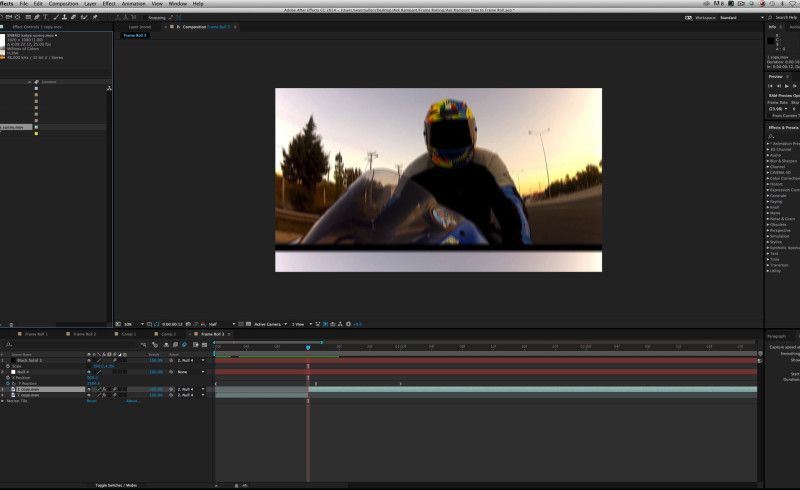Open parent dropdown of selected 1 copy.mov layer
This screenshot has width=800, height=490.
click(190, 389)
